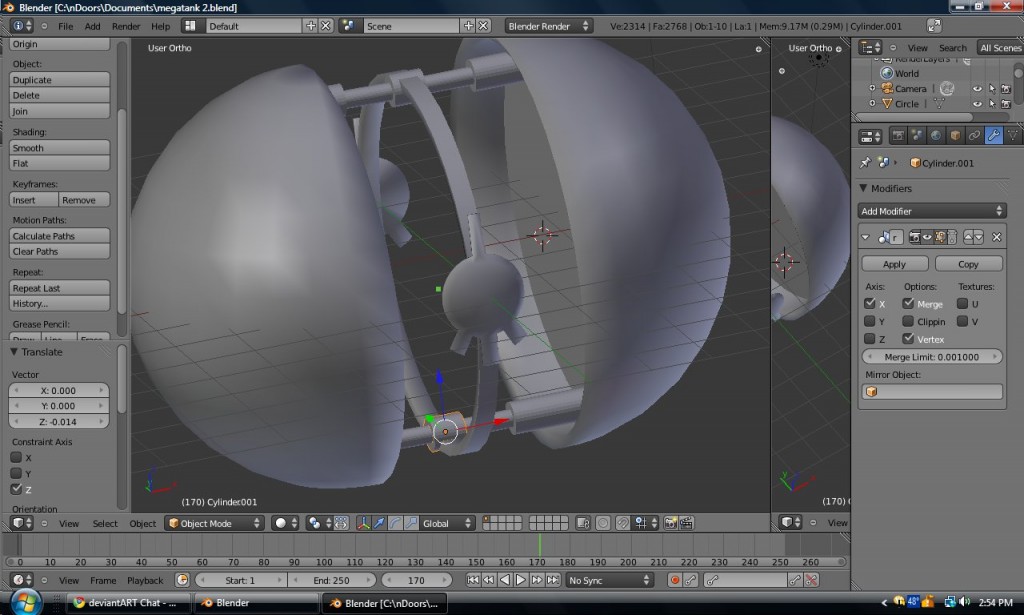Remove the Mirror modifier with X icon

[996, 237]
